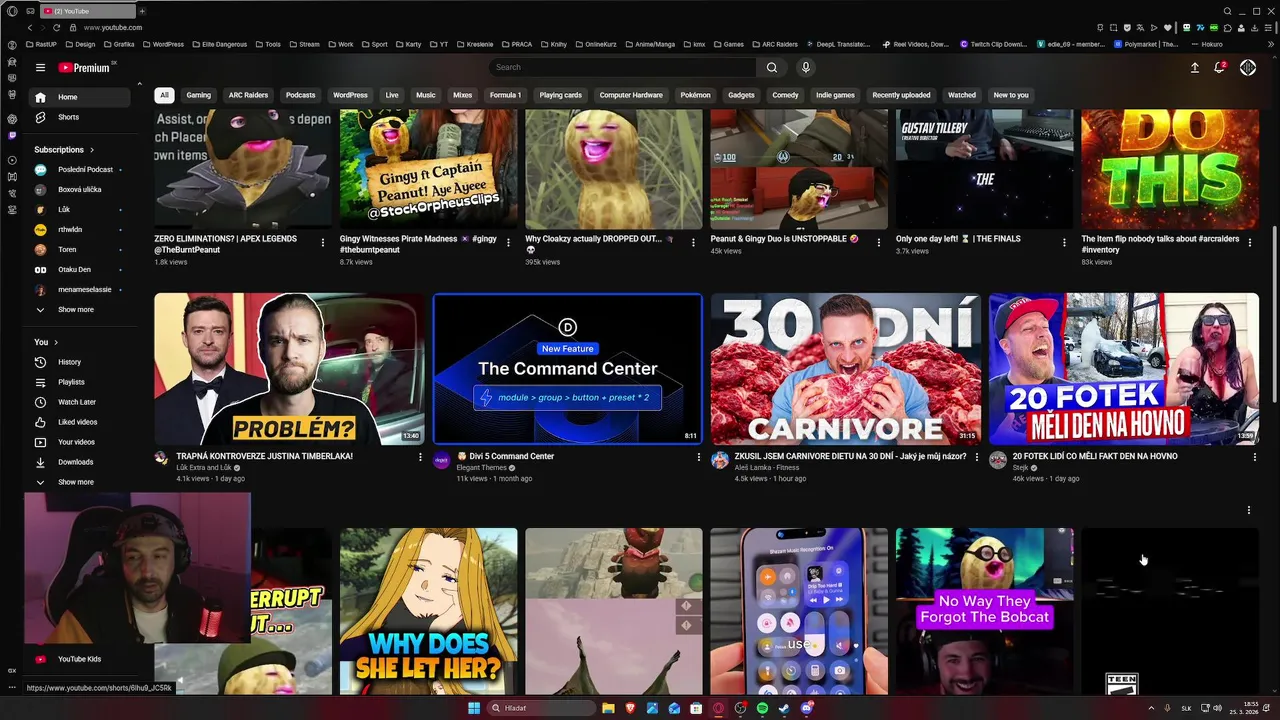Open Otaku Den subscription
The width and height of the screenshot is (1280, 720).
click(79, 270)
